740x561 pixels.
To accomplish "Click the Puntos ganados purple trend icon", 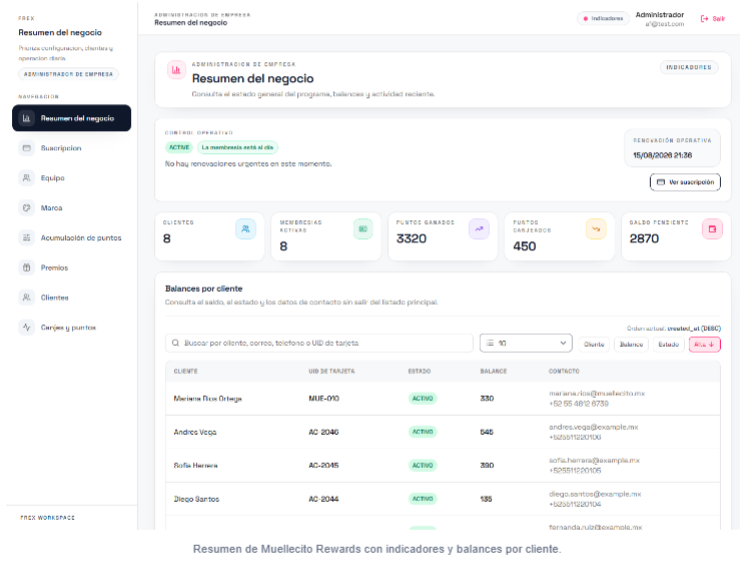I will pos(479,229).
